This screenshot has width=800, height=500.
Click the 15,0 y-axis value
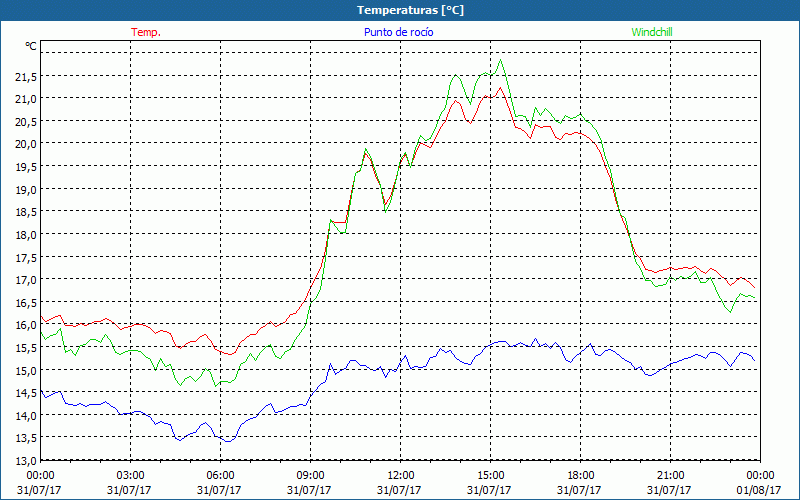point(26,370)
